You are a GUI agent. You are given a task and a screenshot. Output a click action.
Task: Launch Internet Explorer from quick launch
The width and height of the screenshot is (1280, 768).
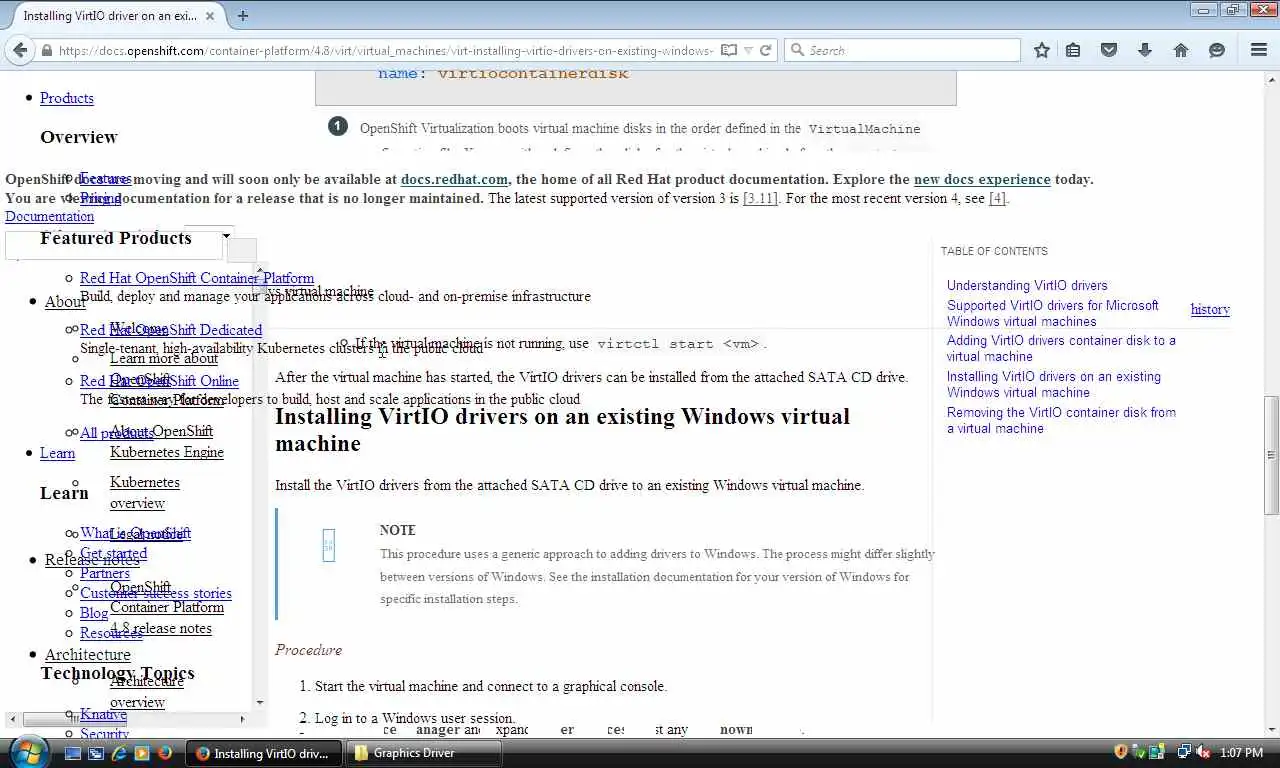(119, 753)
